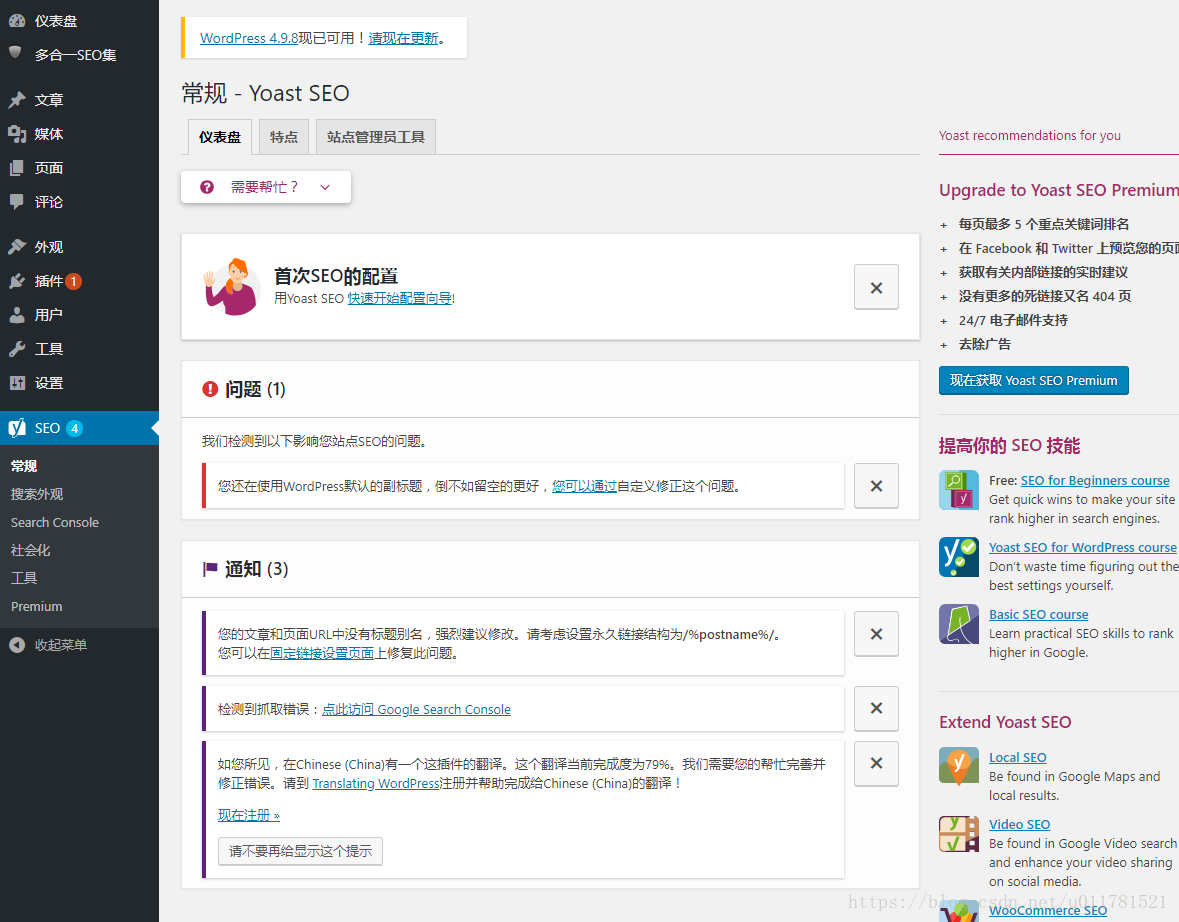Open the Translating WordPress link
1179x922 pixels.
pos(375,784)
